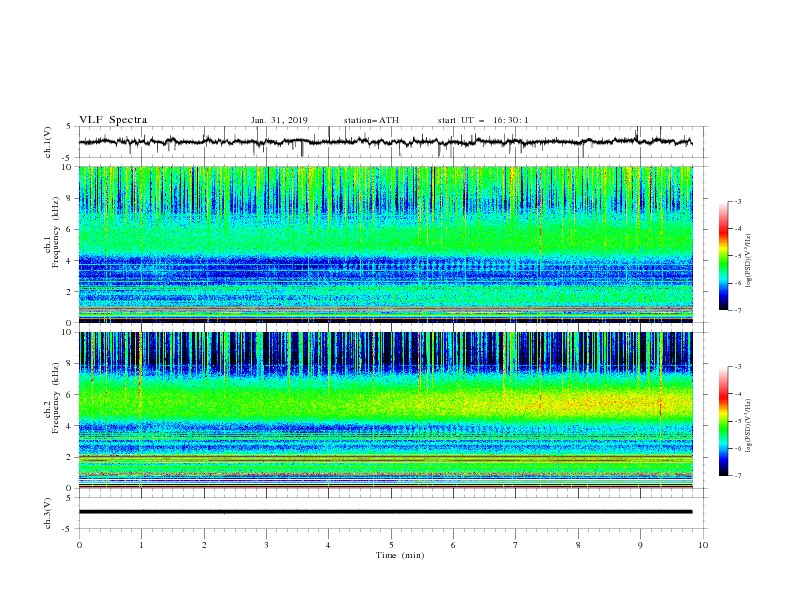Select the lower ch.2 PSD color bar
This screenshot has width=792, height=612.
coord(723,421)
